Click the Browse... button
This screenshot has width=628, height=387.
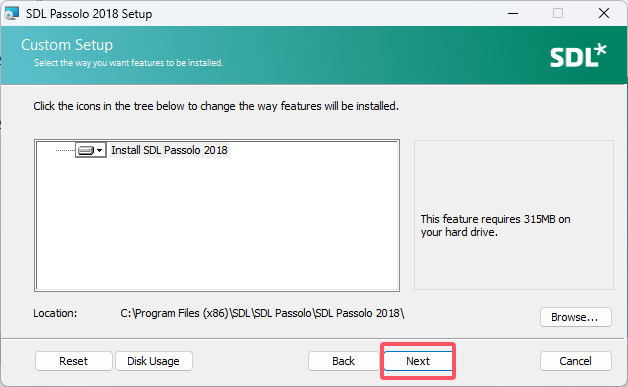(x=575, y=317)
